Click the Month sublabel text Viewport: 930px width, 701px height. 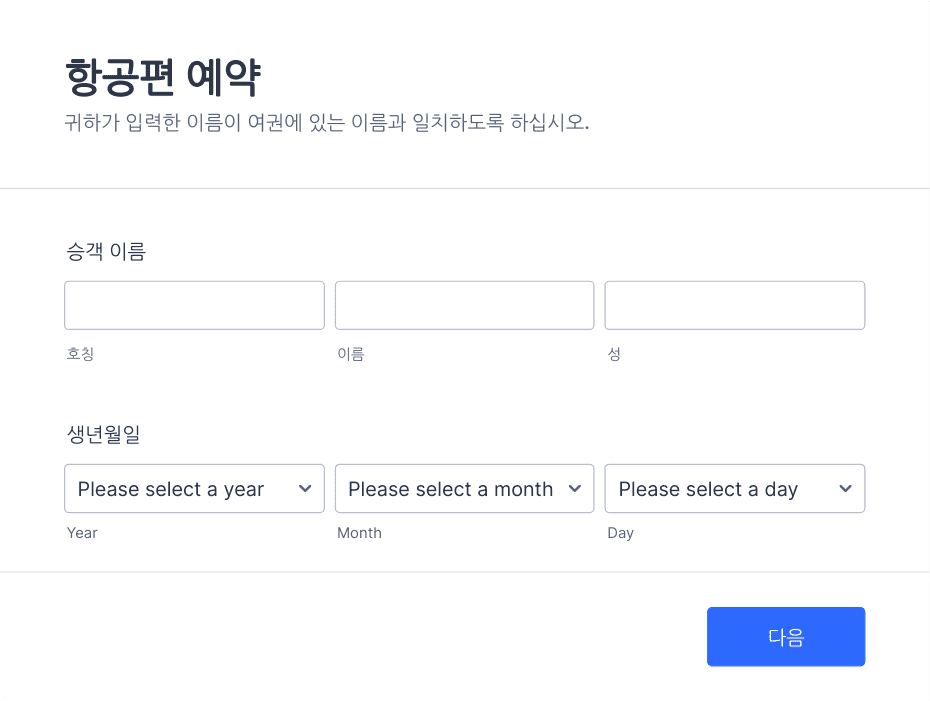click(x=359, y=533)
